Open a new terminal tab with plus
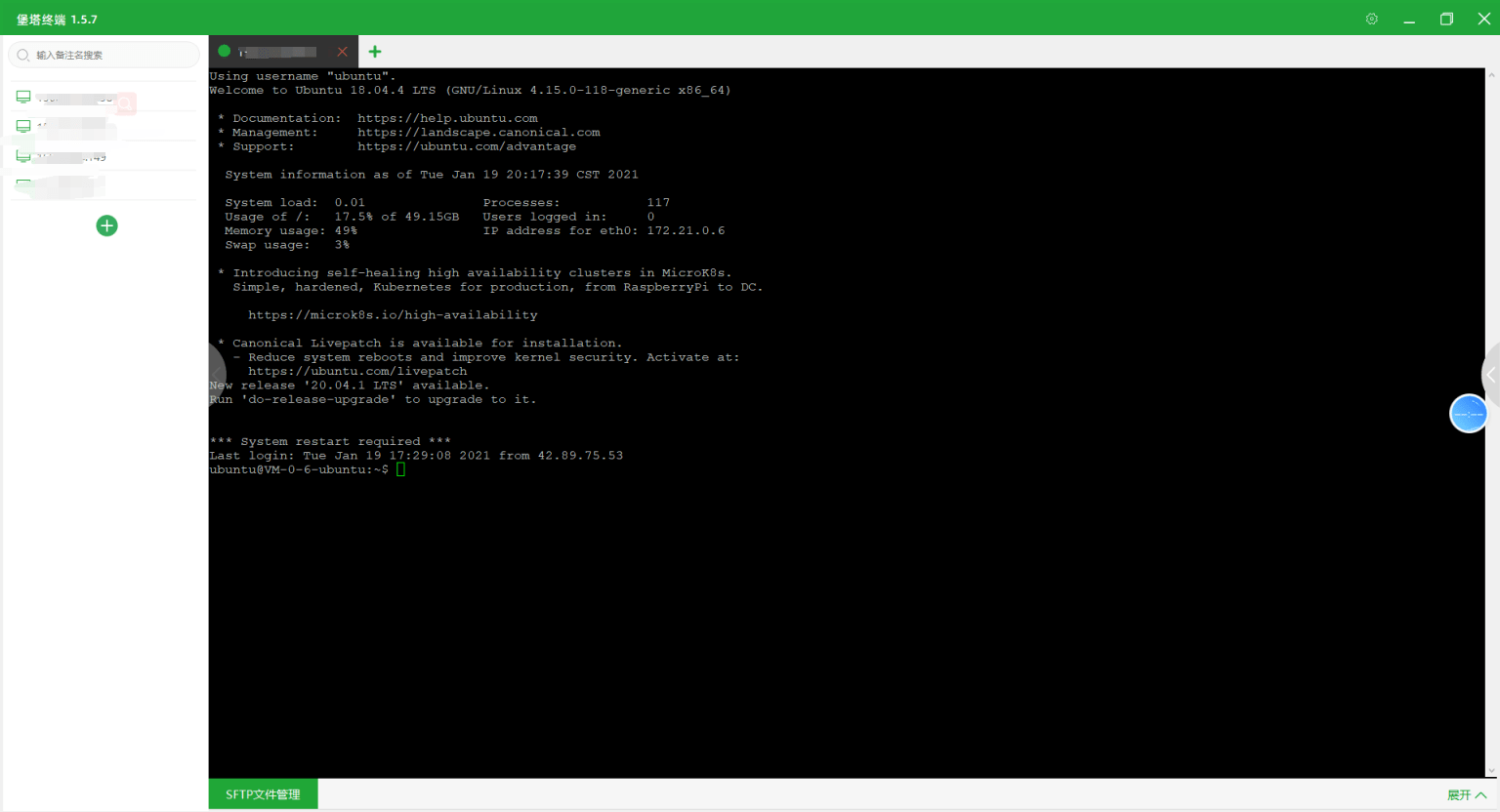Viewport: 1500px width, 812px height. pos(375,52)
